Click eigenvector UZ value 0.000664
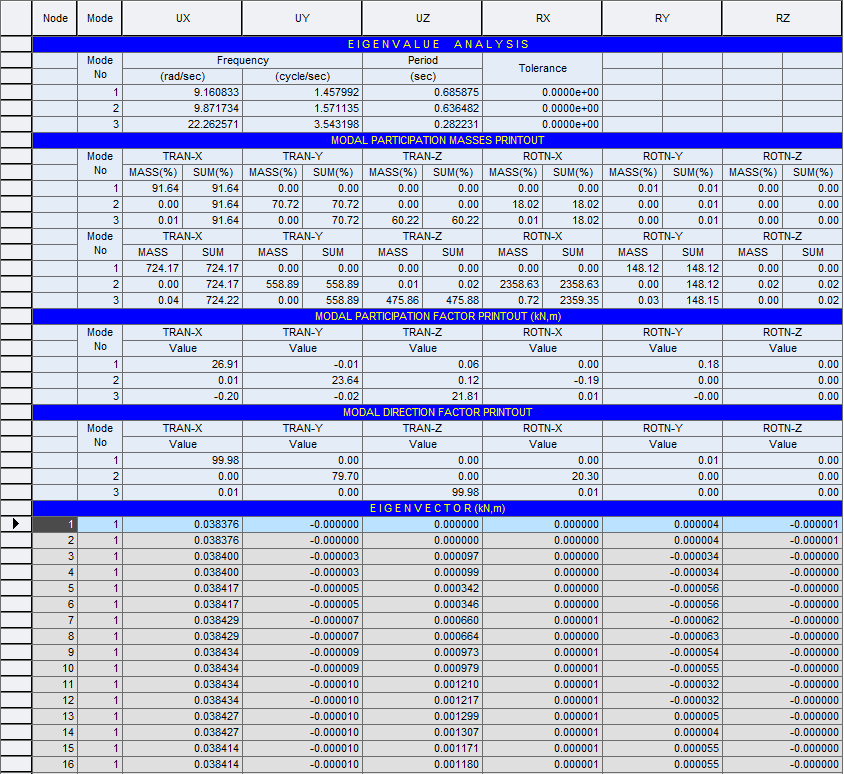This screenshot has height=774, width=844. (x=423, y=636)
